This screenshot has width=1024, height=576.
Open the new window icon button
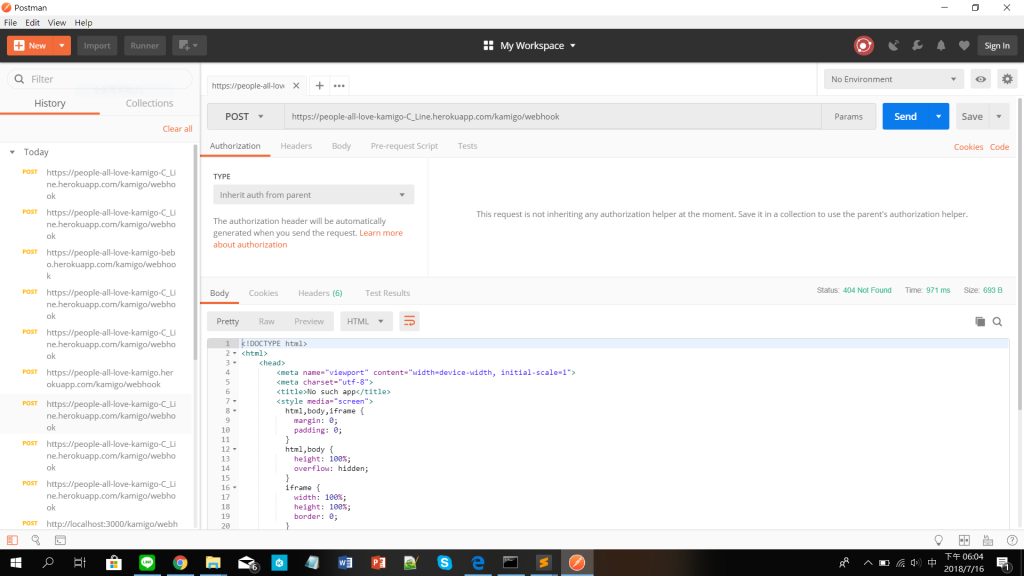189,46
